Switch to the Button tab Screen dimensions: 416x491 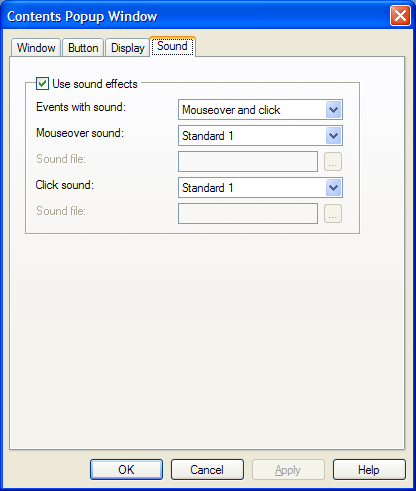pyautogui.click(x=83, y=48)
